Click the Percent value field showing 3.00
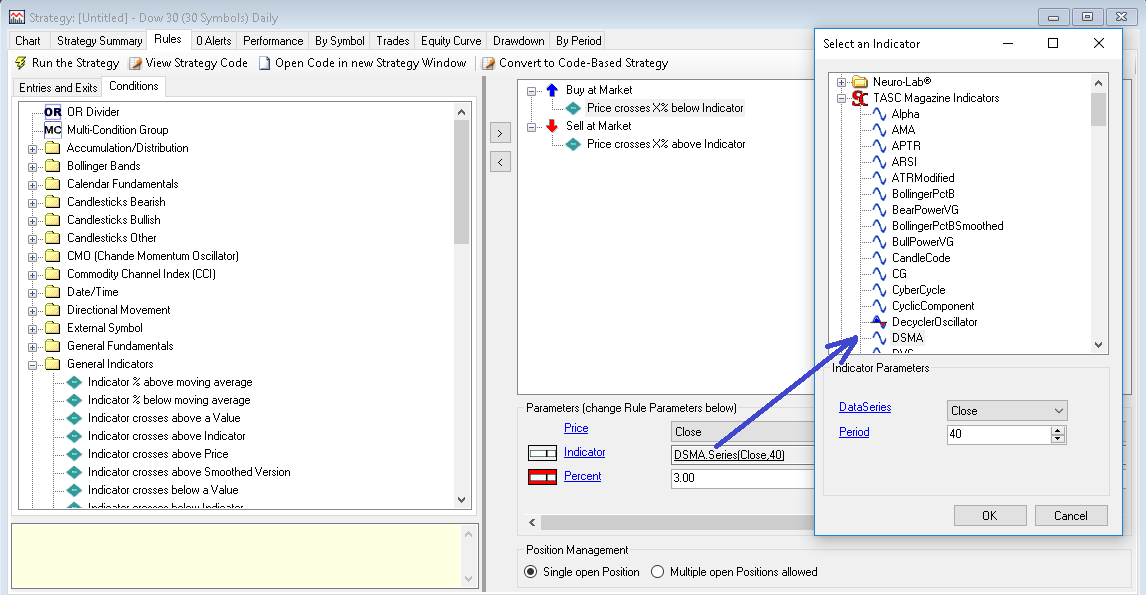Viewport: 1146px width, 595px height. [740, 479]
